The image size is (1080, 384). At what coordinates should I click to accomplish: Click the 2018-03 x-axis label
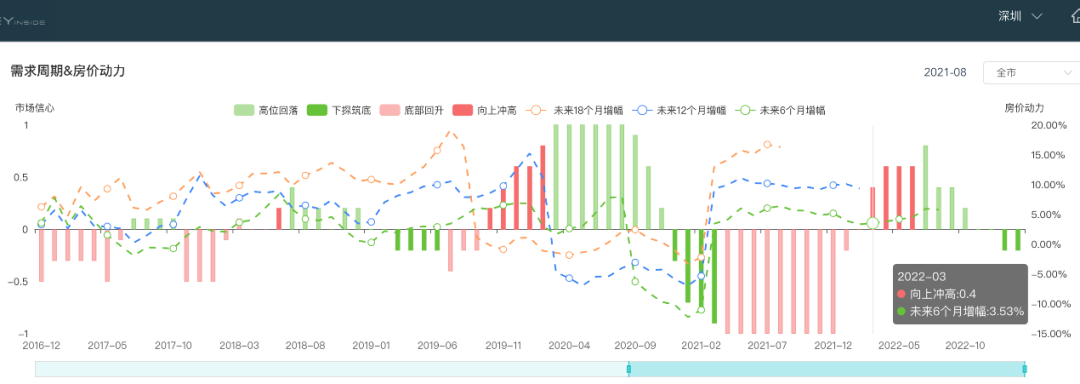[x=240, y=345]
